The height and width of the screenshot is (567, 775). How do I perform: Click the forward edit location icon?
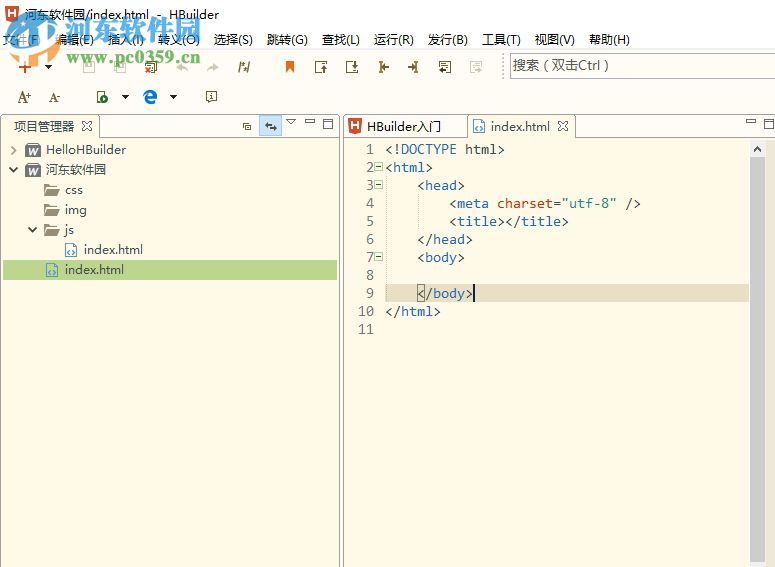(476, 67)
